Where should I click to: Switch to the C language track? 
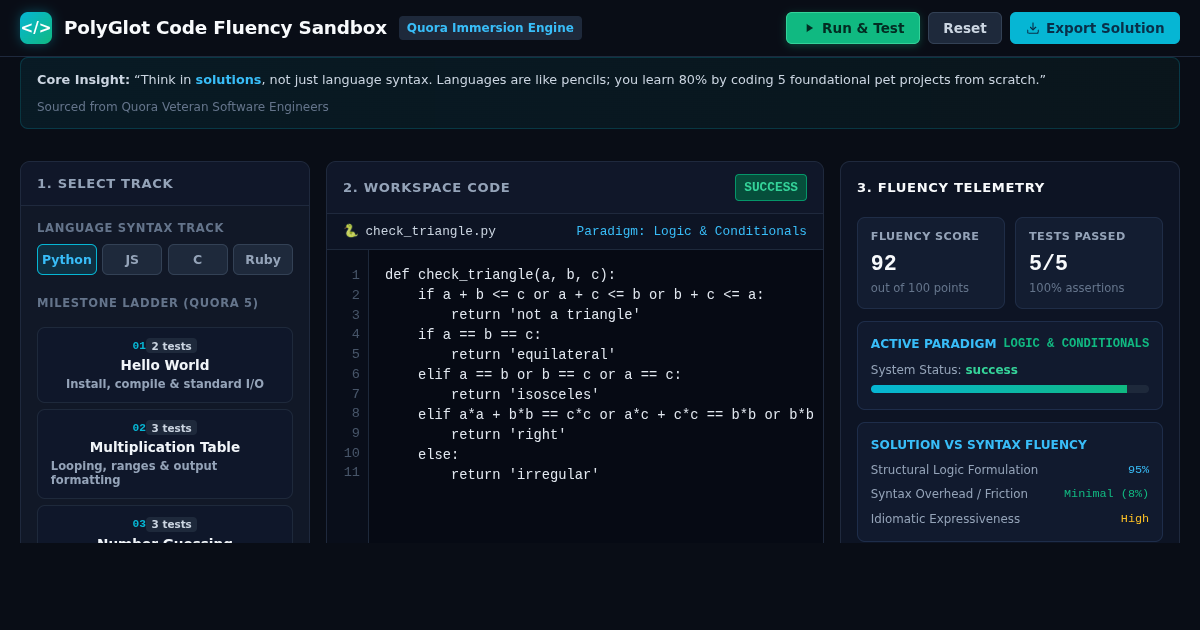click(x=198, y=259)
